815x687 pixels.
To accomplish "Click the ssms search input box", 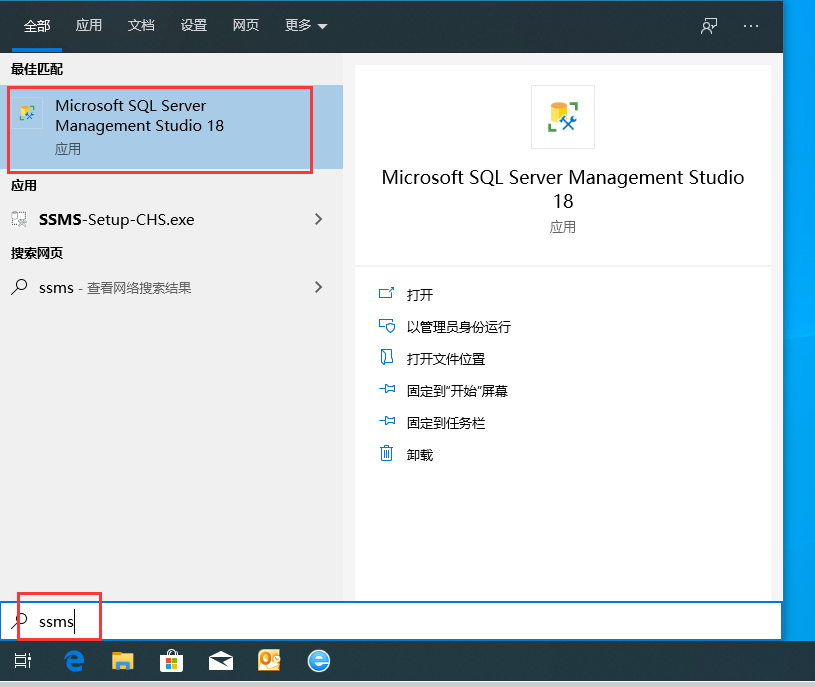I will coord(400,621).
